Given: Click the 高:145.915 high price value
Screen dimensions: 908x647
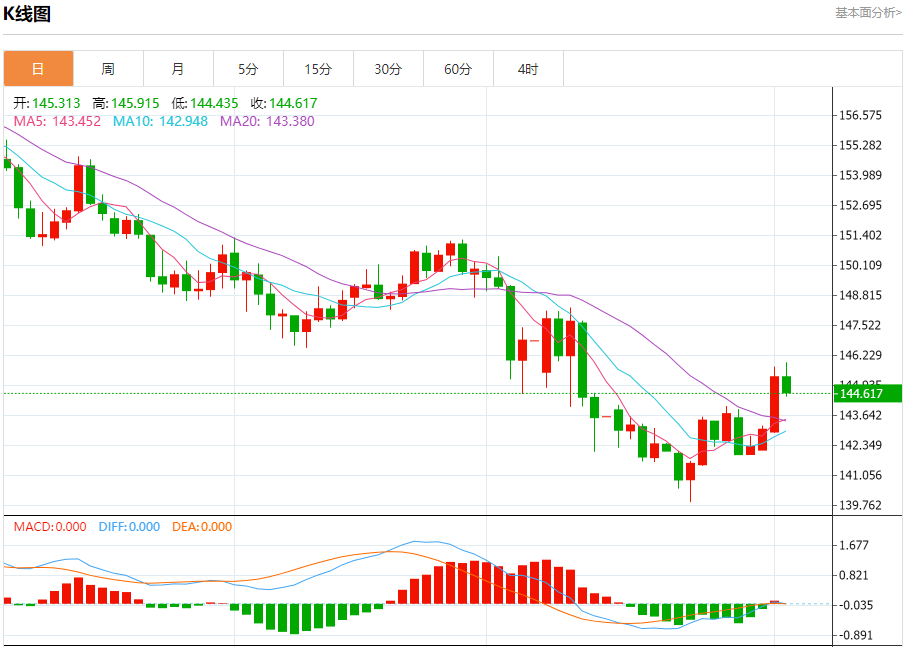Looking at the screenshot, I should pos(126,103).
